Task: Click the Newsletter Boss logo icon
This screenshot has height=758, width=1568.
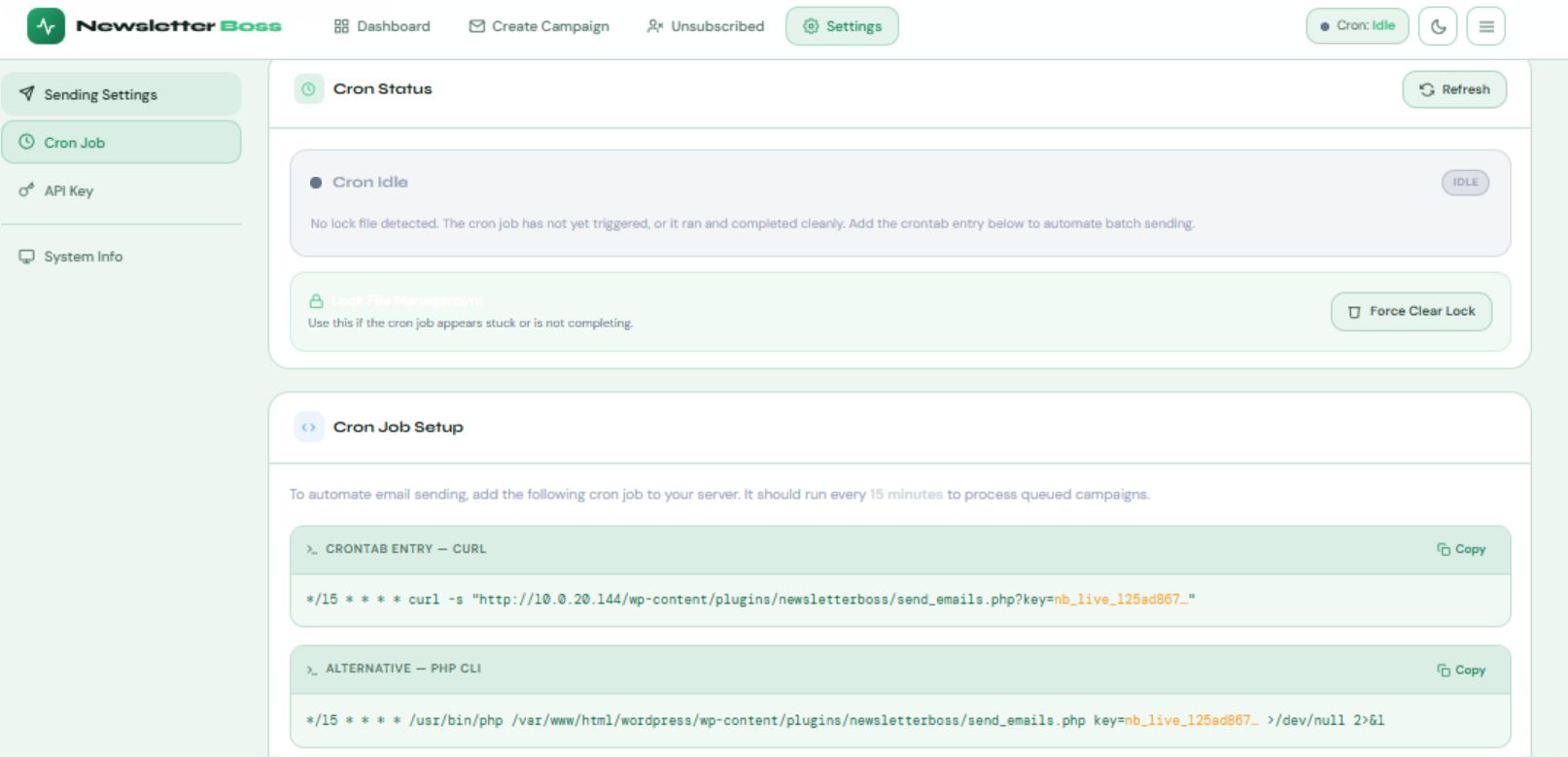Action: (46, 26)
